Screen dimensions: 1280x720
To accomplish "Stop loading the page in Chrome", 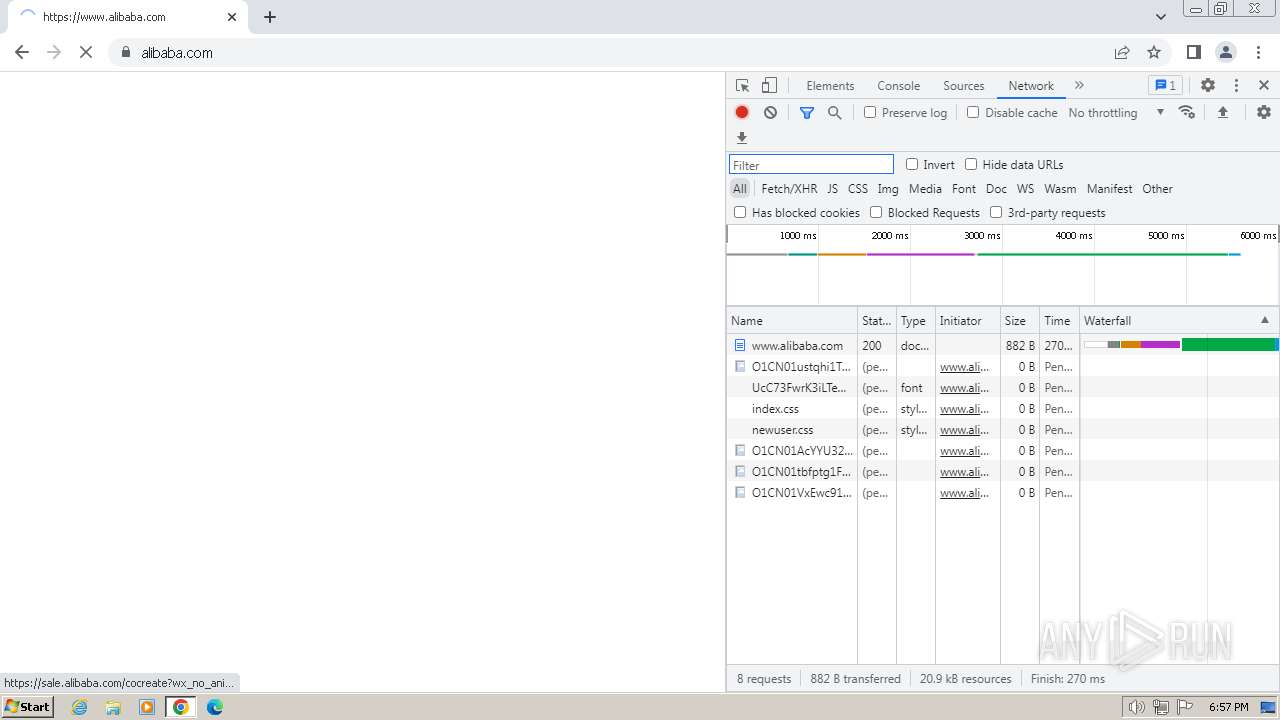I will [86, 53].
